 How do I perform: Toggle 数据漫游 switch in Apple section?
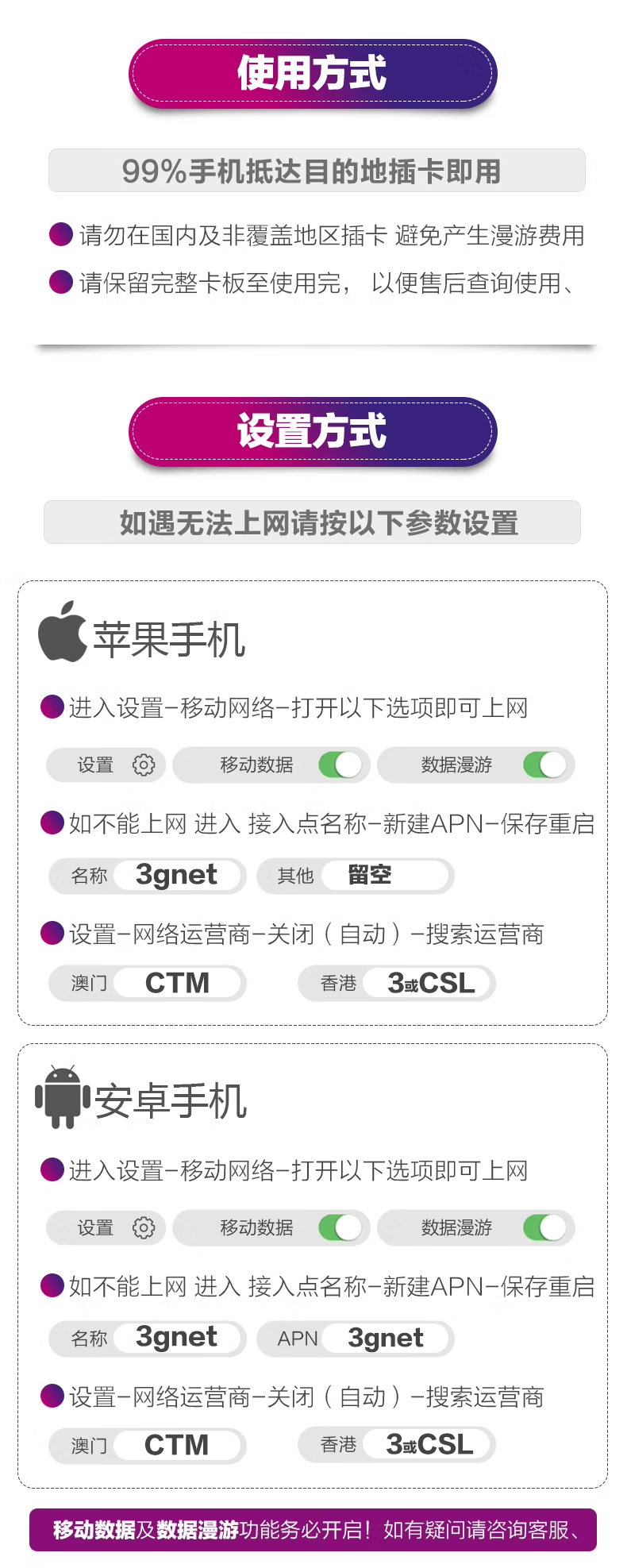(544, 765)
